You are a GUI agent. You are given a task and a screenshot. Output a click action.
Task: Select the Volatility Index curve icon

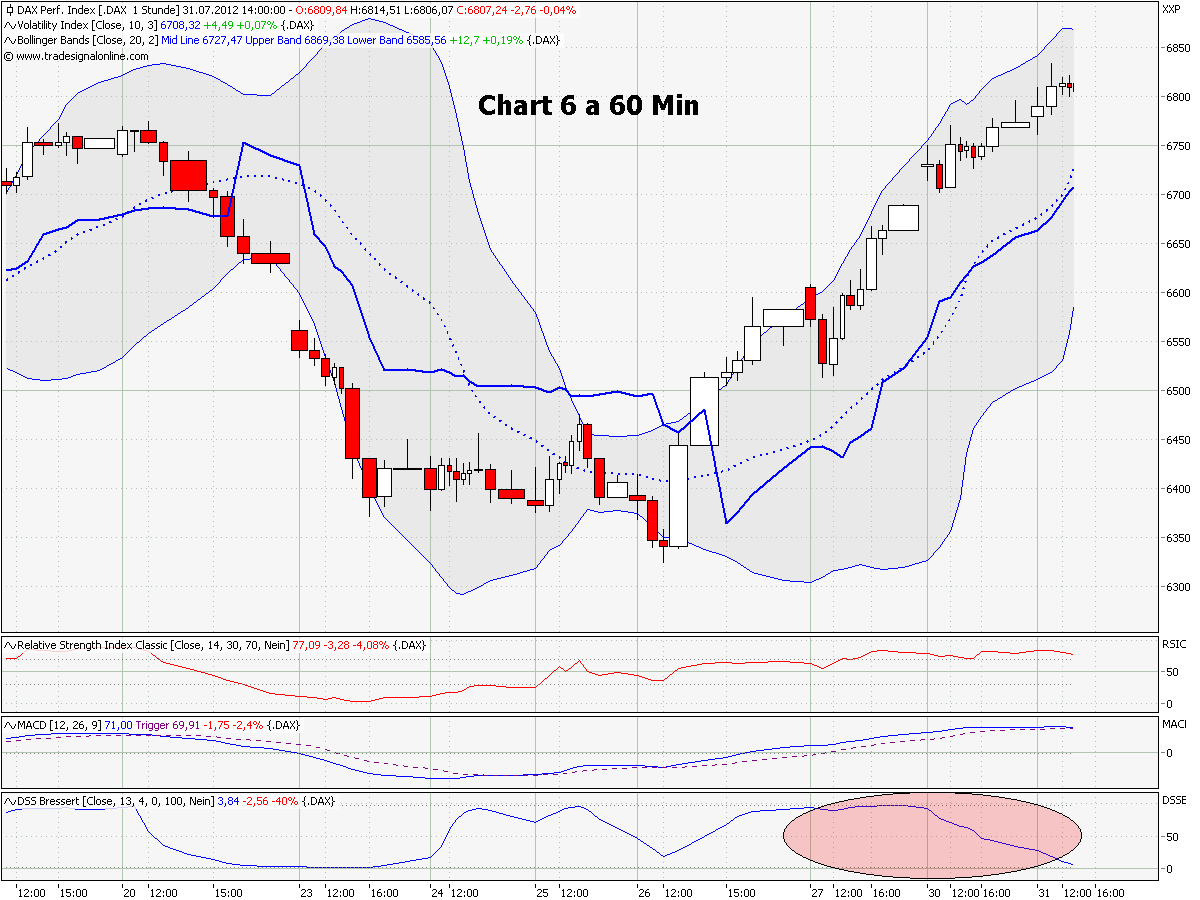coord(8,24)
